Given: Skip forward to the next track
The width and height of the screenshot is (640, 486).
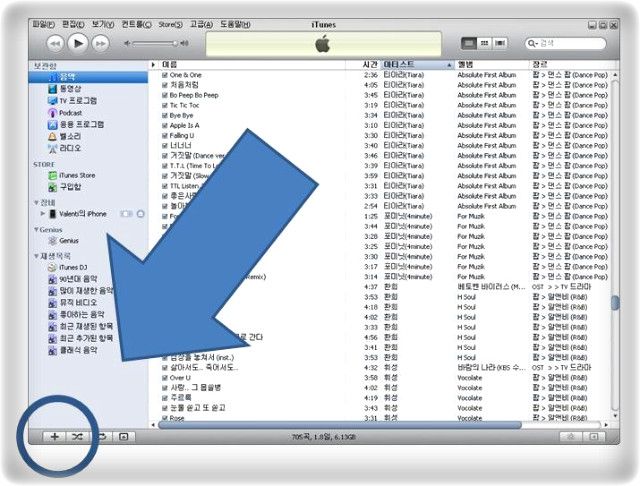Looking at the screenshot, I should tap(100, 44).
